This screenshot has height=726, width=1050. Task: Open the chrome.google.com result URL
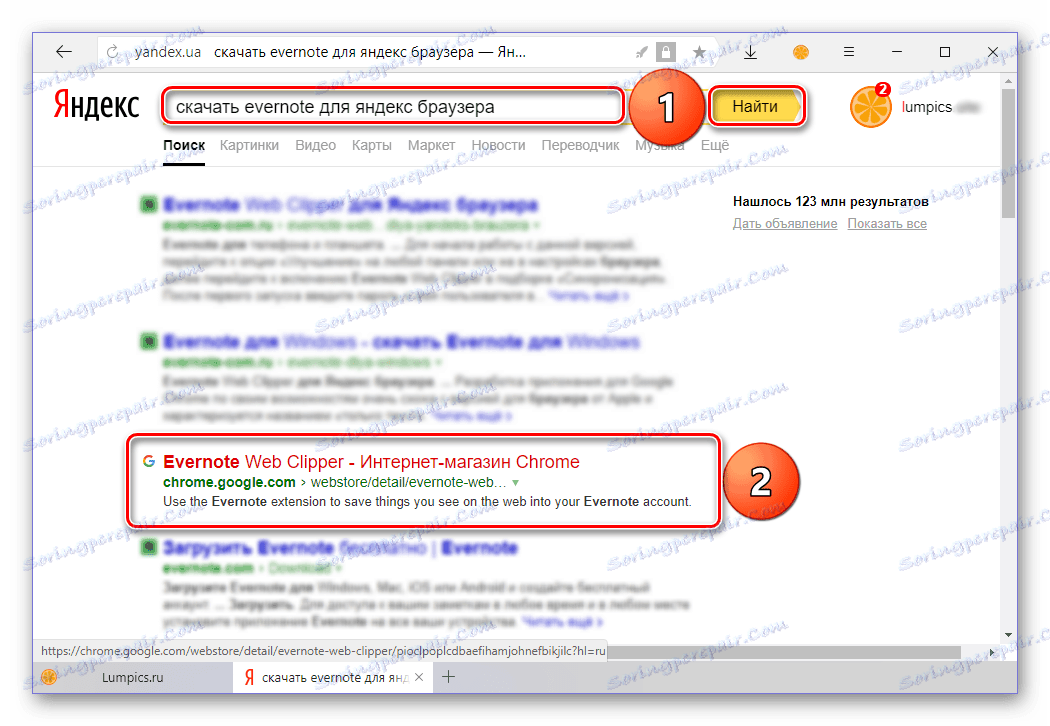(x=334, y=482)
